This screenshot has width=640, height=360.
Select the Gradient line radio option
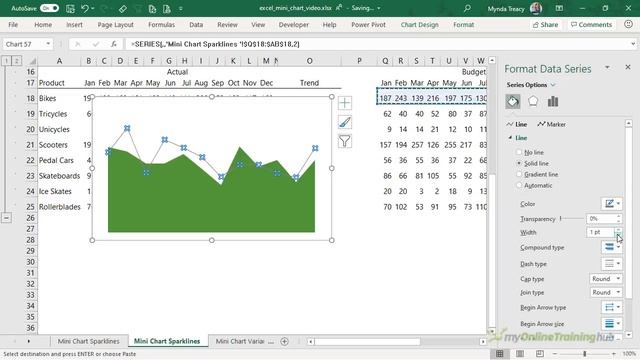[519, 174]
